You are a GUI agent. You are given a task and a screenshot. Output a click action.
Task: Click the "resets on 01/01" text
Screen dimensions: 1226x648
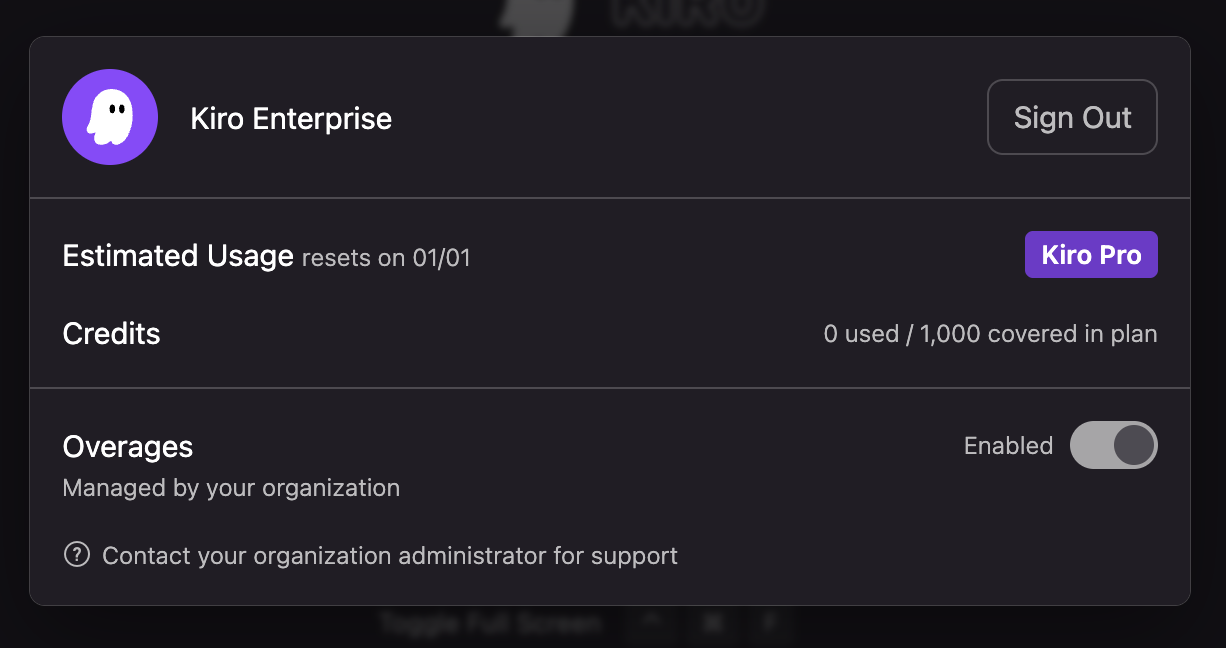click(386, 258)
